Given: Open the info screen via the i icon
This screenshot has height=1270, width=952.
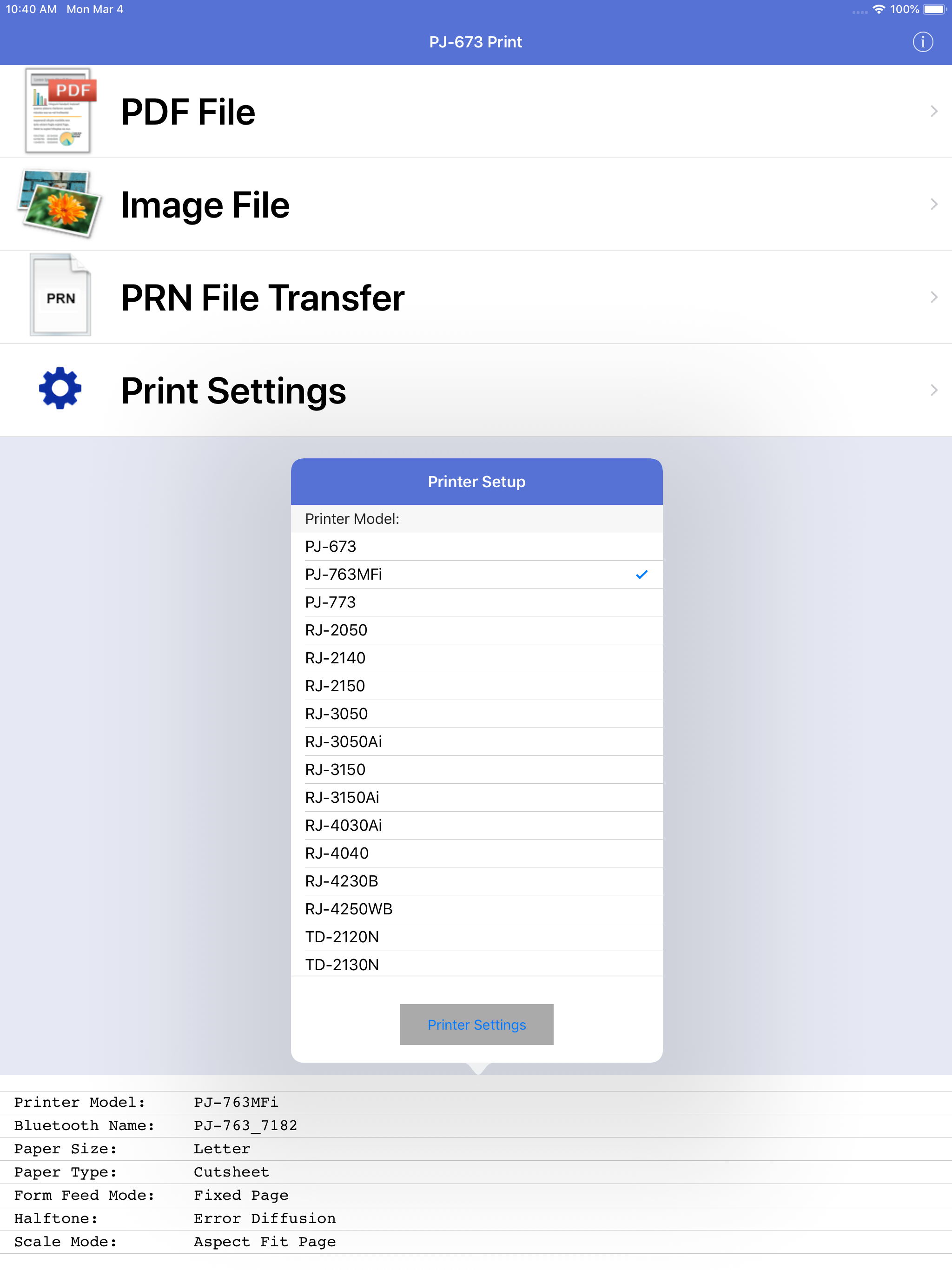Looking at the screenshot, I should [923, 42].
